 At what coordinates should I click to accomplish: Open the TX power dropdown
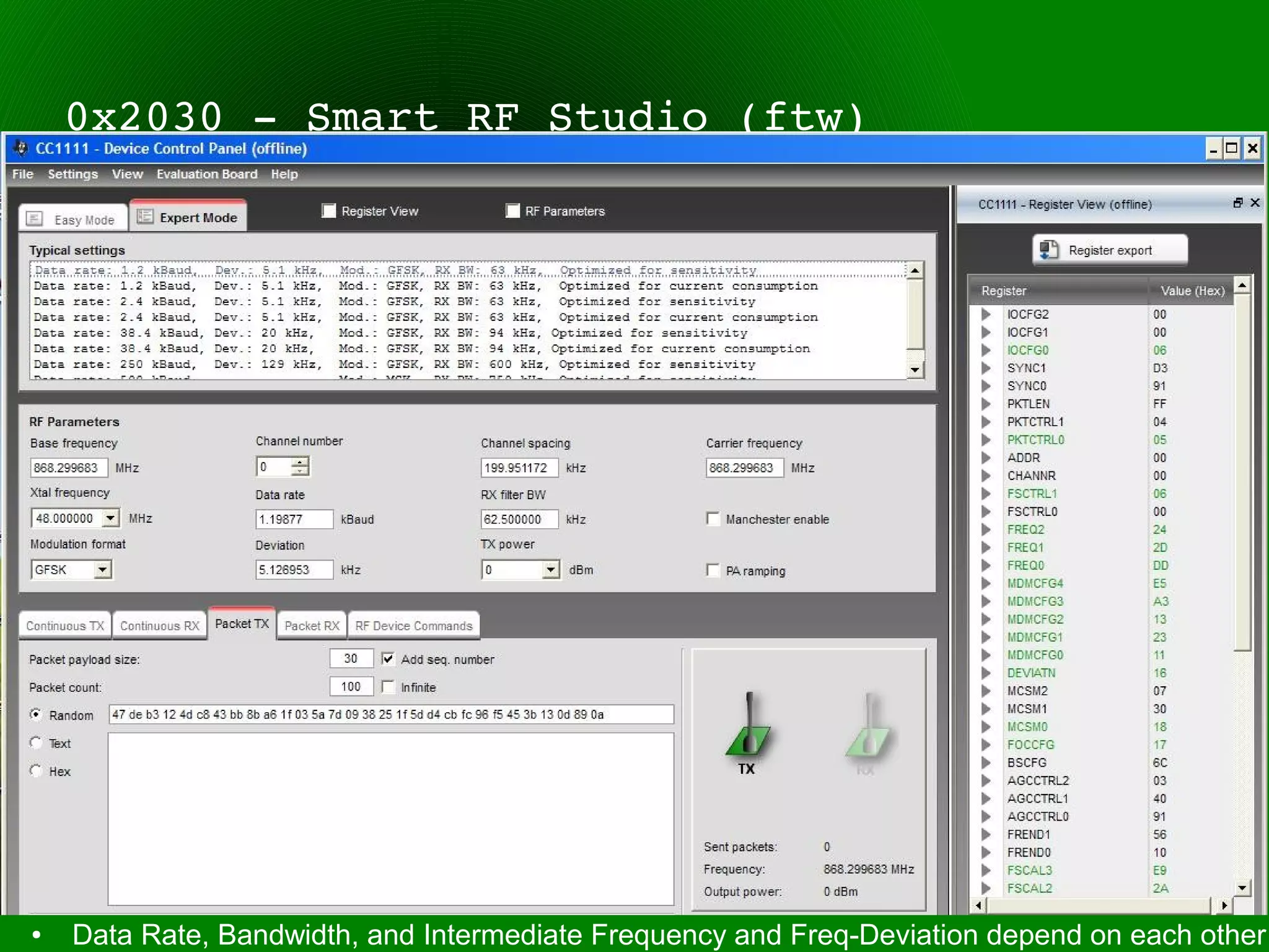coord(550,569)
